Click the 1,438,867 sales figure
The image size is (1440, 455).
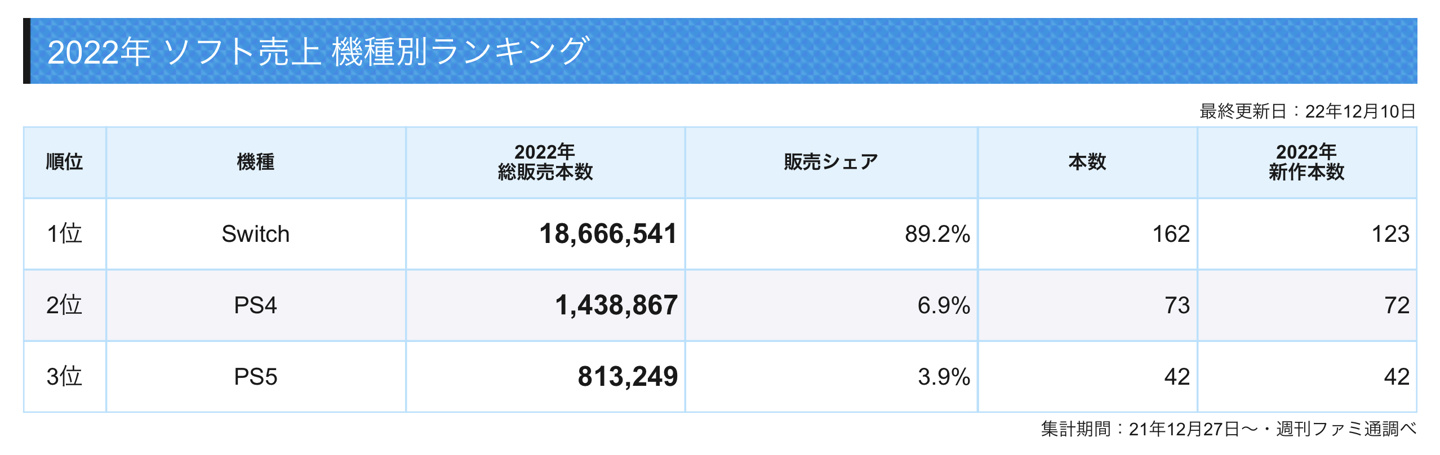click(x=616, y=306)
